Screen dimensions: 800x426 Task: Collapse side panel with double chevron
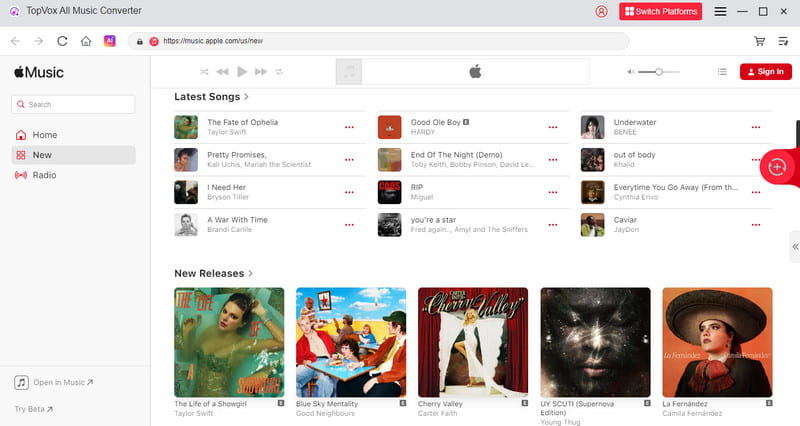tap(795, 246)
